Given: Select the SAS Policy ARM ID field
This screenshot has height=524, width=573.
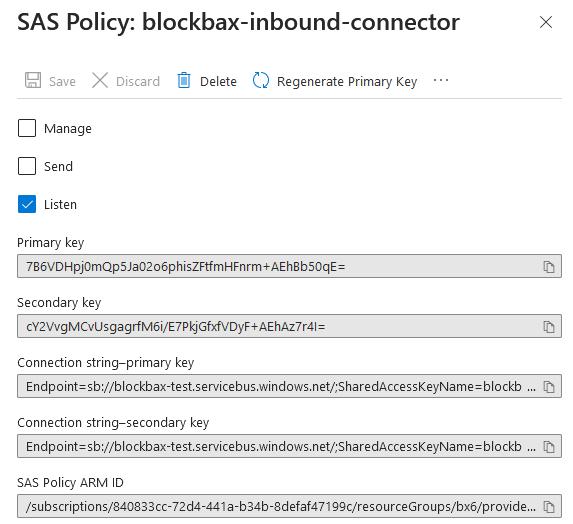Looking at the screenshot, I should pyautogui.click(x=289, y=506).
